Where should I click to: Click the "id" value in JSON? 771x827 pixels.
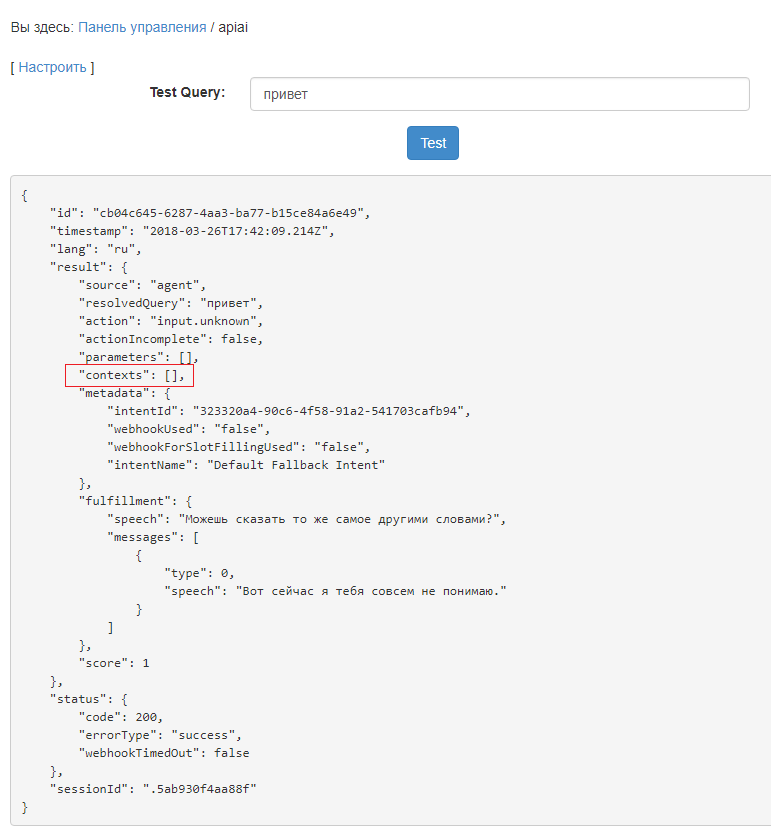coord(231,213)
